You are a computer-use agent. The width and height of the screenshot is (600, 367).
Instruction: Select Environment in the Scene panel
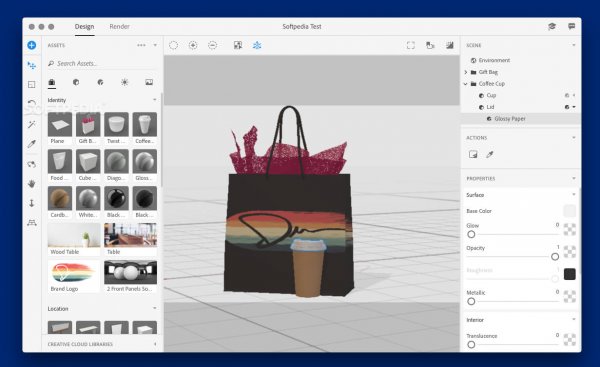(494, 60)
